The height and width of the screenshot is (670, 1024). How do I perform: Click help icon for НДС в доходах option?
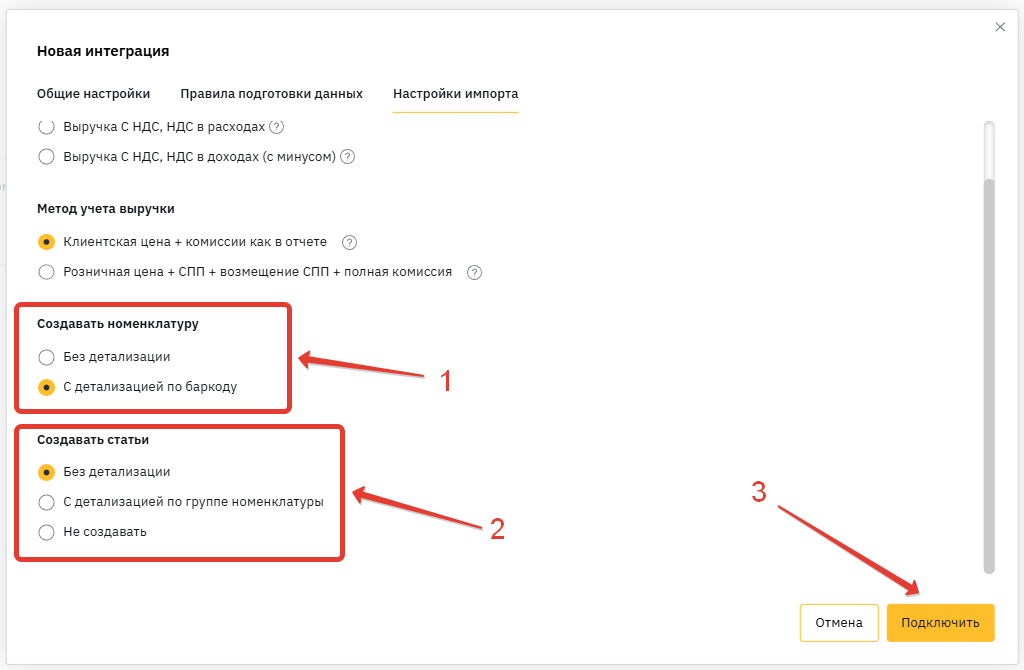coord(347,157)
